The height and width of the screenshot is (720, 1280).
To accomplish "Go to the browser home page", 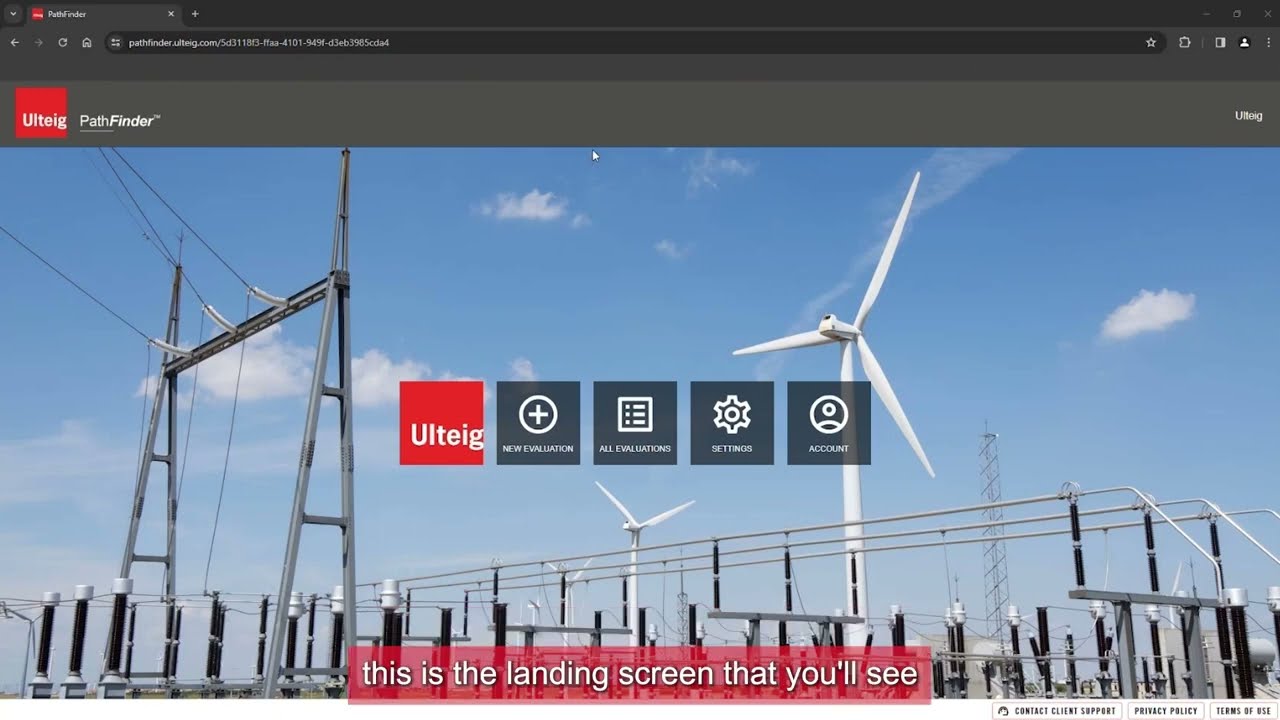I will [87, 43].
